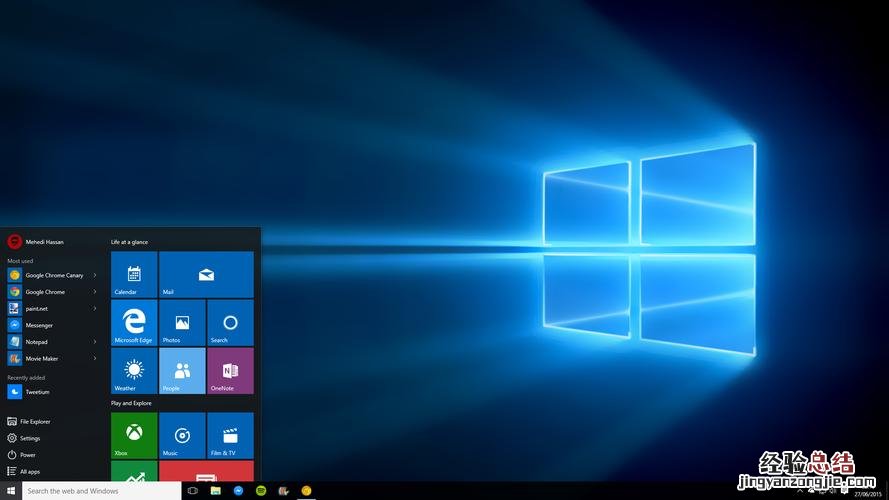The image size is (889, 500).
Task: Open the green Xbox tile
Action: 134,435
